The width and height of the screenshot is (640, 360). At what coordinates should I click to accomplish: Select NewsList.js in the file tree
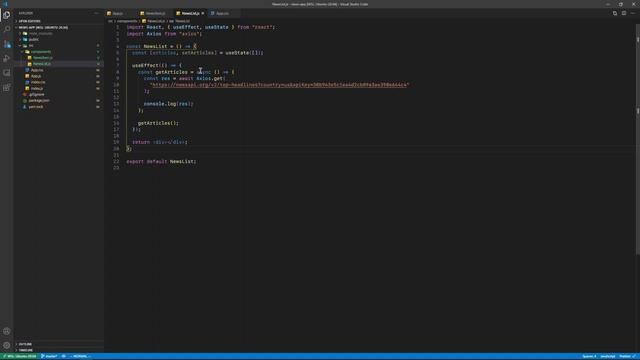pos(42,64)
